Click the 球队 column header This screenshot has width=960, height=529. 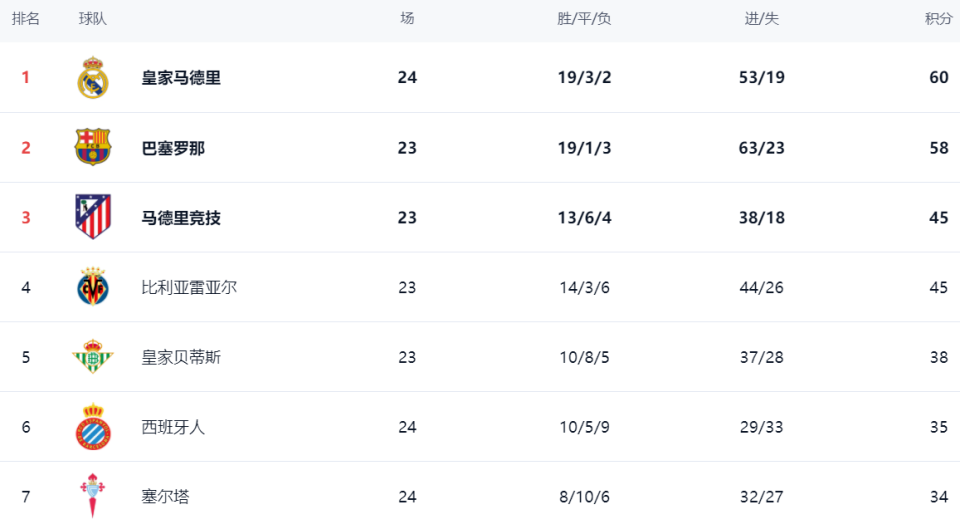(x=93, y=19)
